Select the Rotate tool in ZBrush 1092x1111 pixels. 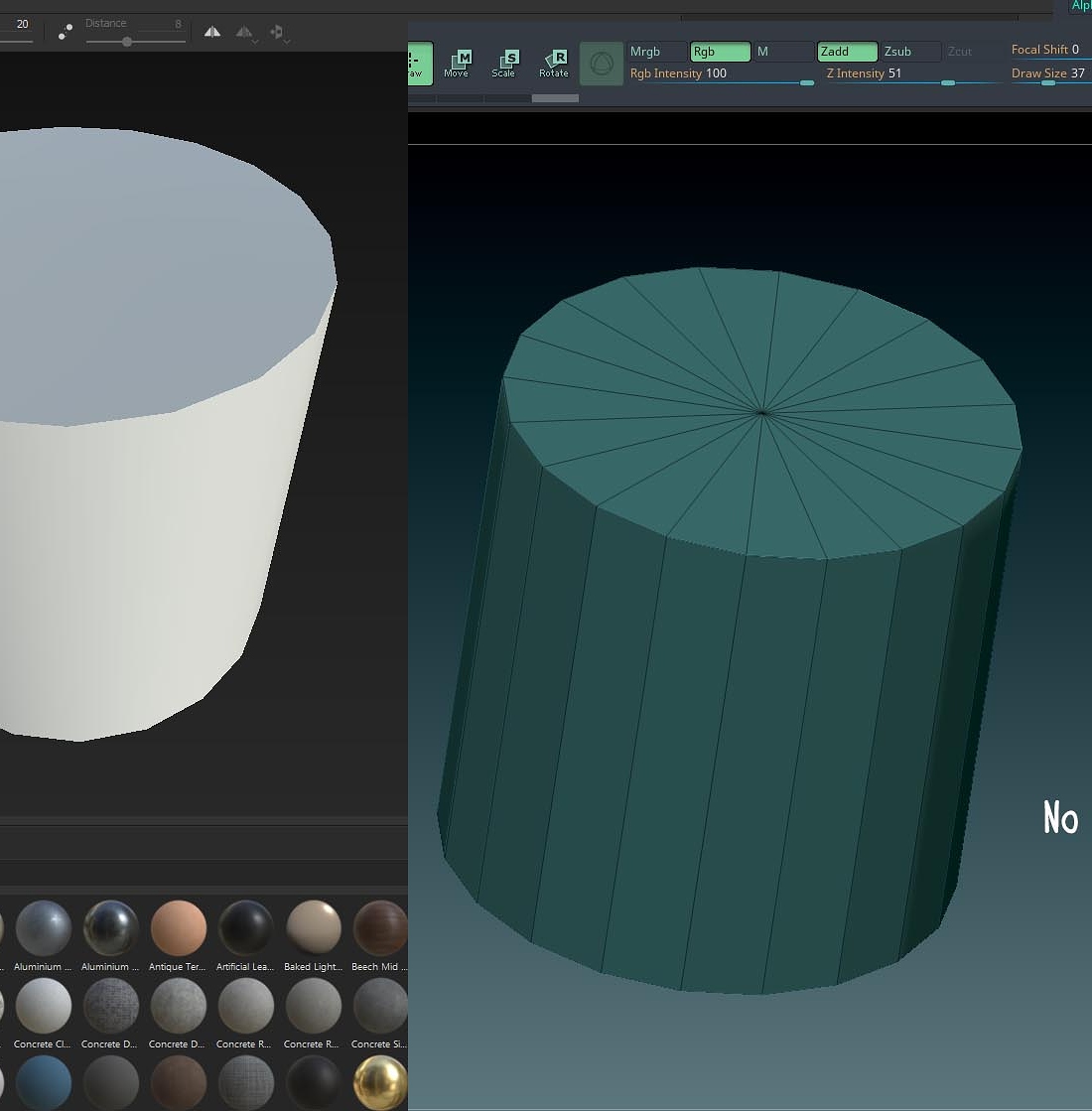[553, 64]
